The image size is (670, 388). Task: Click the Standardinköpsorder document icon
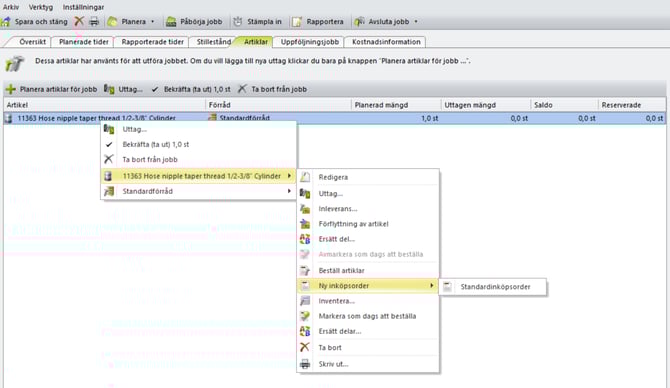point(447,286)
